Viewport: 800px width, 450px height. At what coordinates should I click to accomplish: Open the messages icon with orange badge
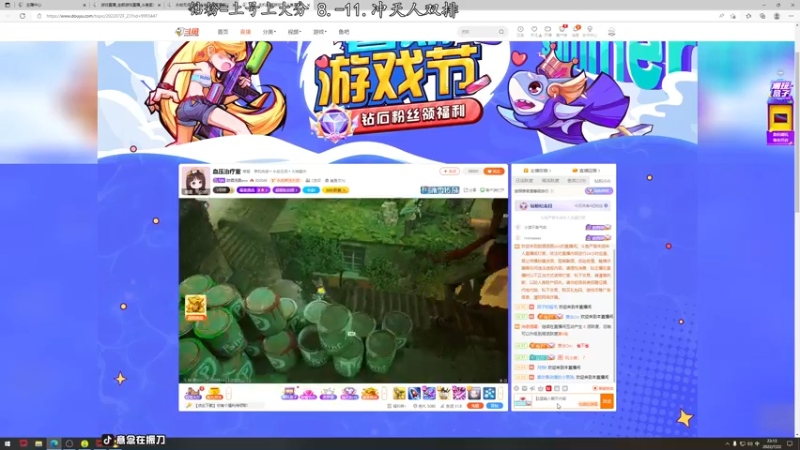tap(576, 31)
